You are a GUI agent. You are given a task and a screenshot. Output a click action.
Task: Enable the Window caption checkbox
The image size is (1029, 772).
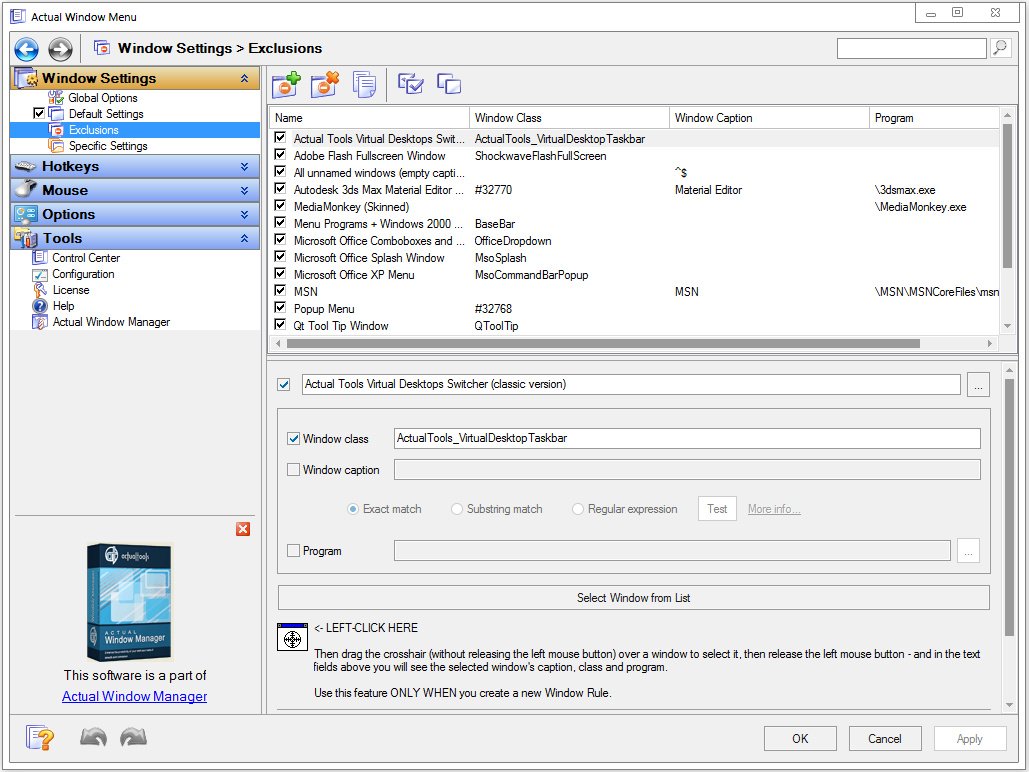coord(291,470)
